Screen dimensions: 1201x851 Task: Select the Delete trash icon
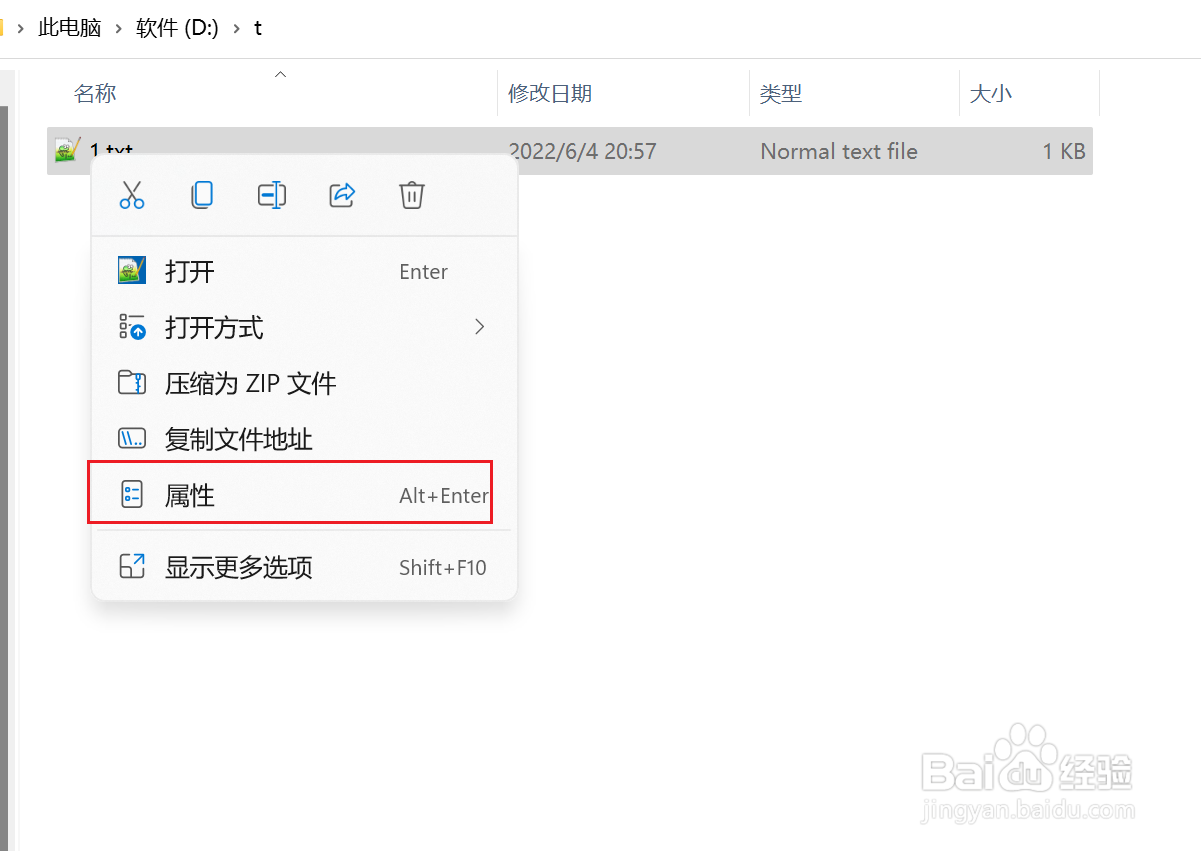412,195
